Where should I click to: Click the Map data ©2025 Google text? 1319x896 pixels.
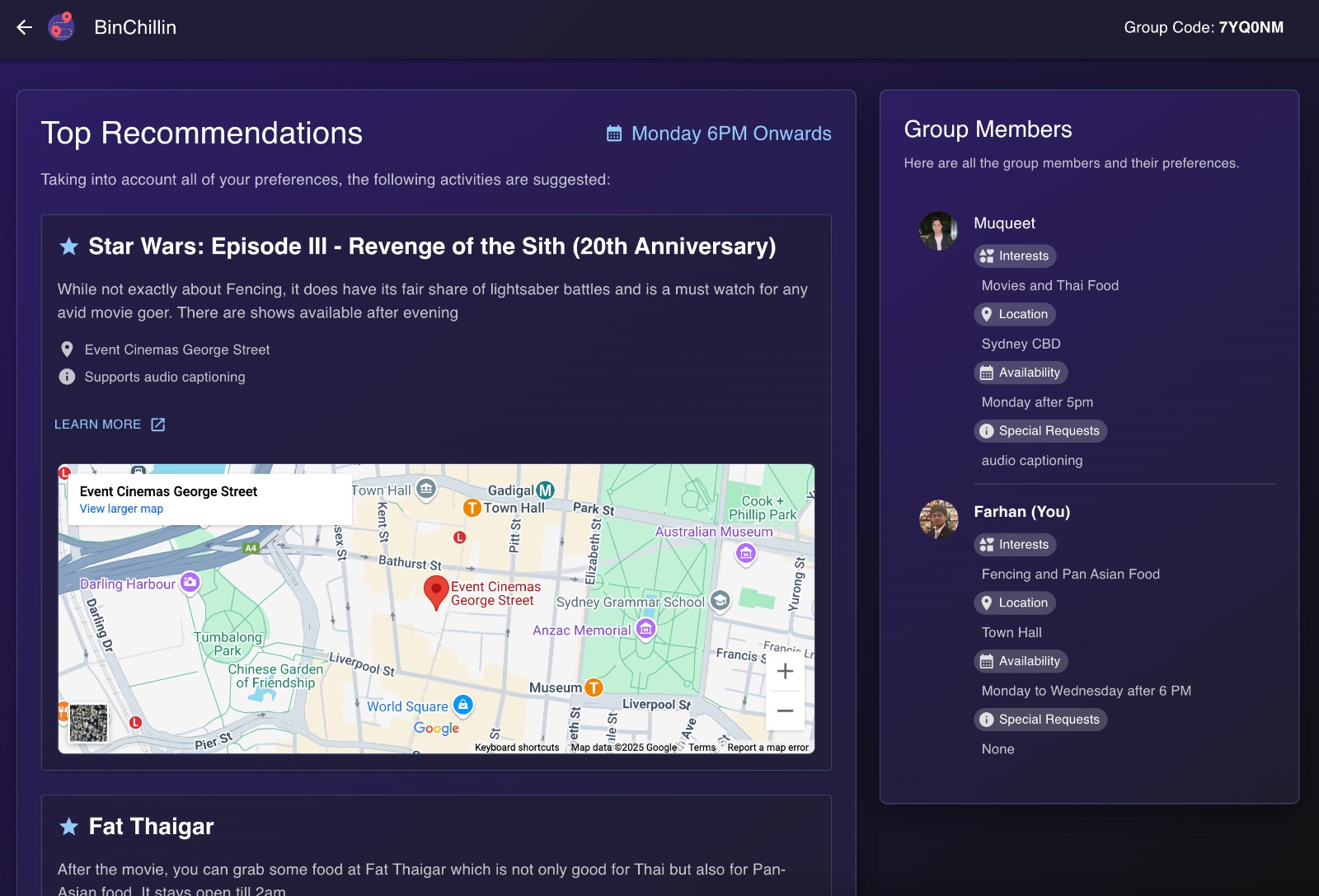click(624, 748)
